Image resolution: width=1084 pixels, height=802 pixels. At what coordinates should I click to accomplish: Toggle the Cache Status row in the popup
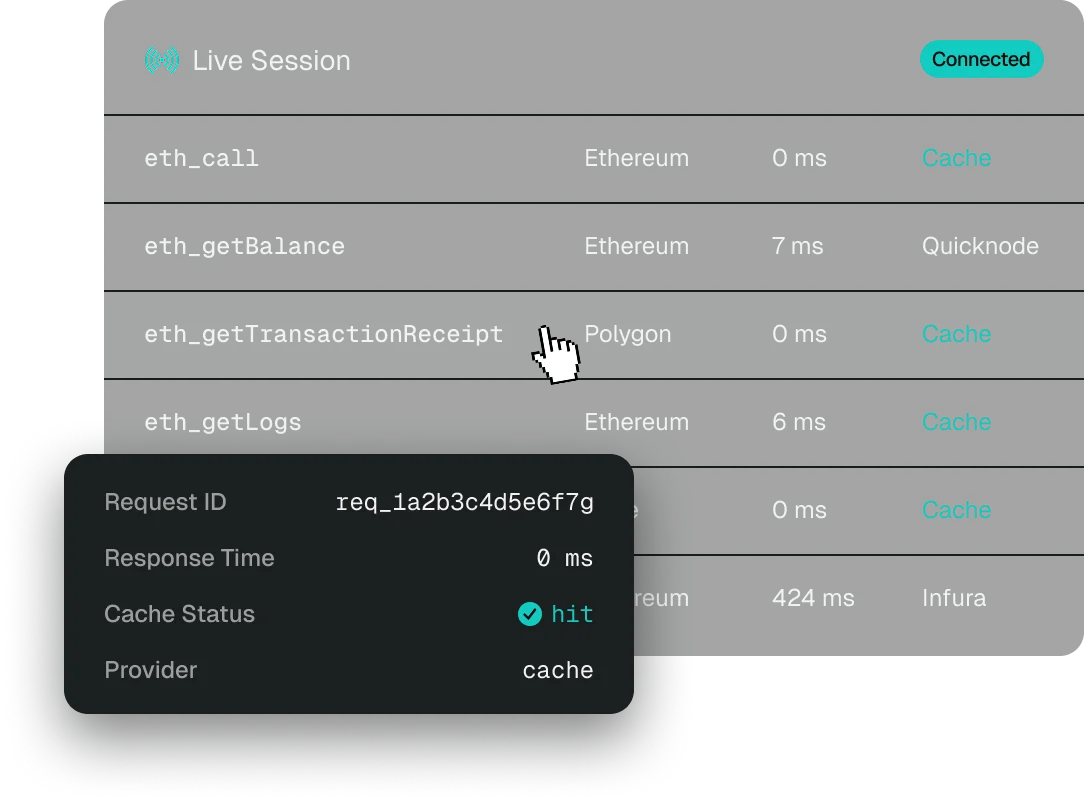[x=350, y=614]
